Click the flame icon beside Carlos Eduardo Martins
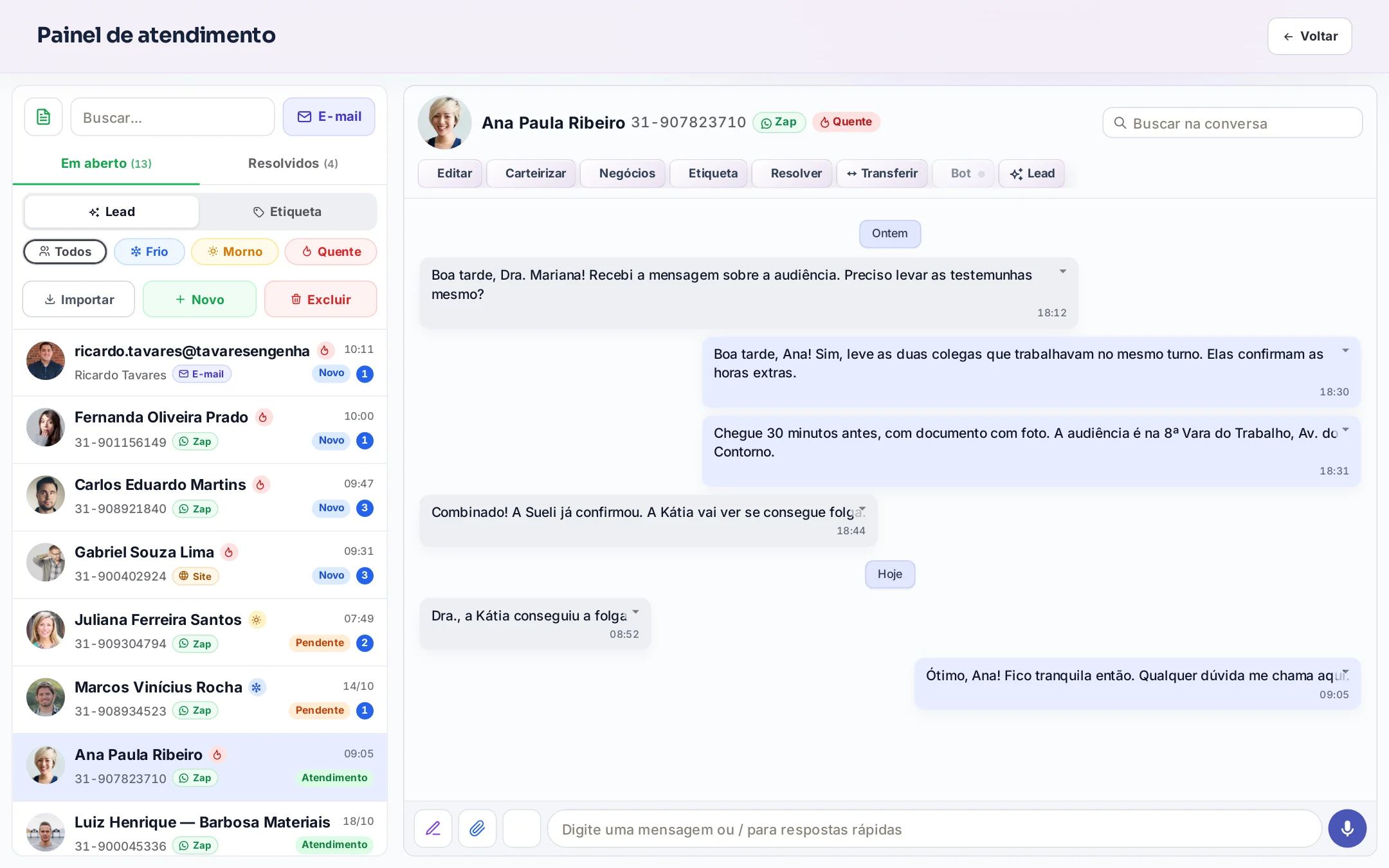The image size is (1389, 868). pos(260,485)
